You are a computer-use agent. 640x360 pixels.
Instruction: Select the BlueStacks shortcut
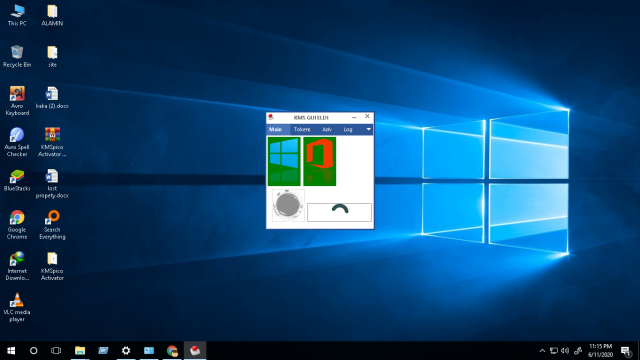(17, 180)
